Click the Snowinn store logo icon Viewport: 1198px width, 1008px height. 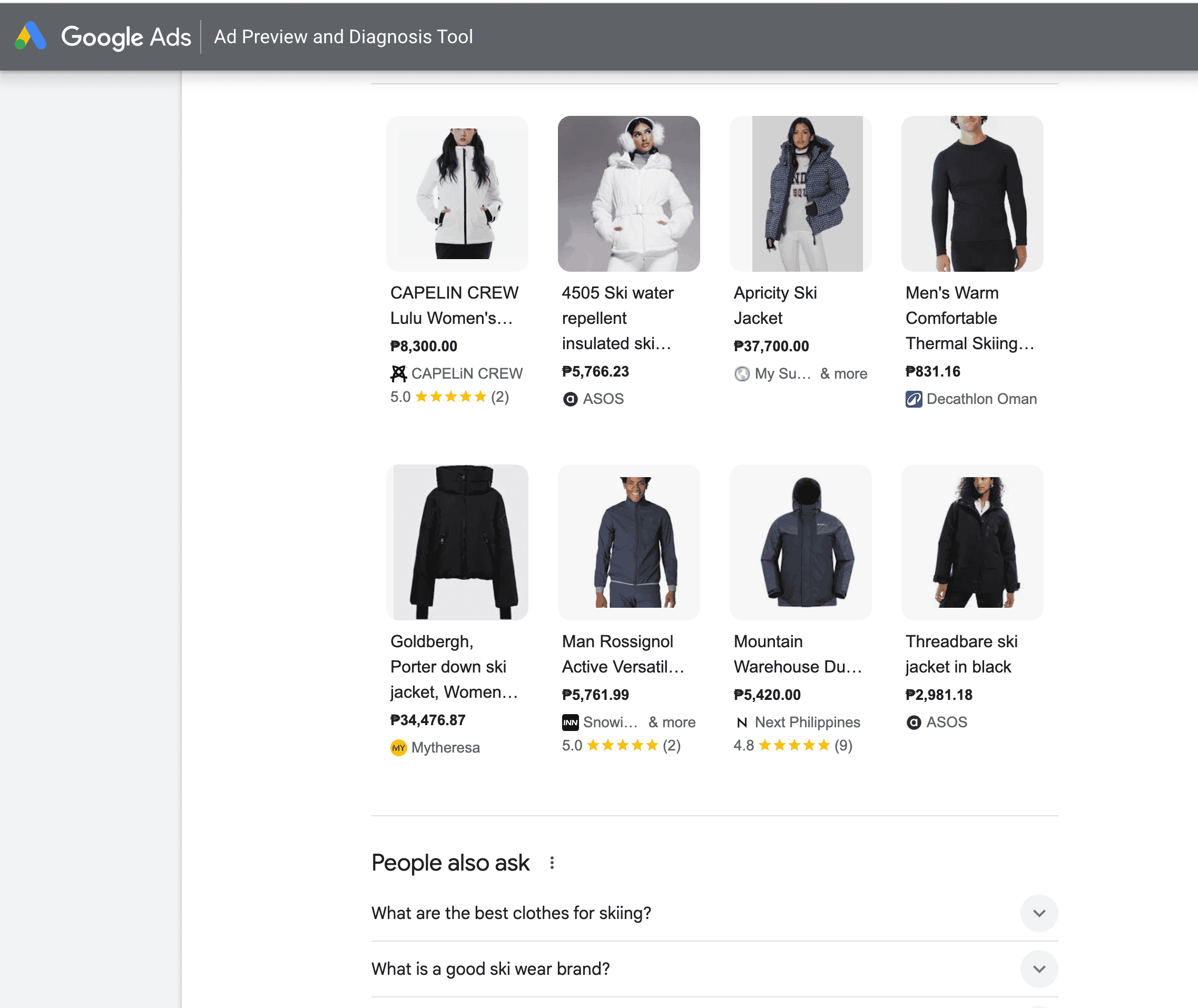click(x=570, y=722)
